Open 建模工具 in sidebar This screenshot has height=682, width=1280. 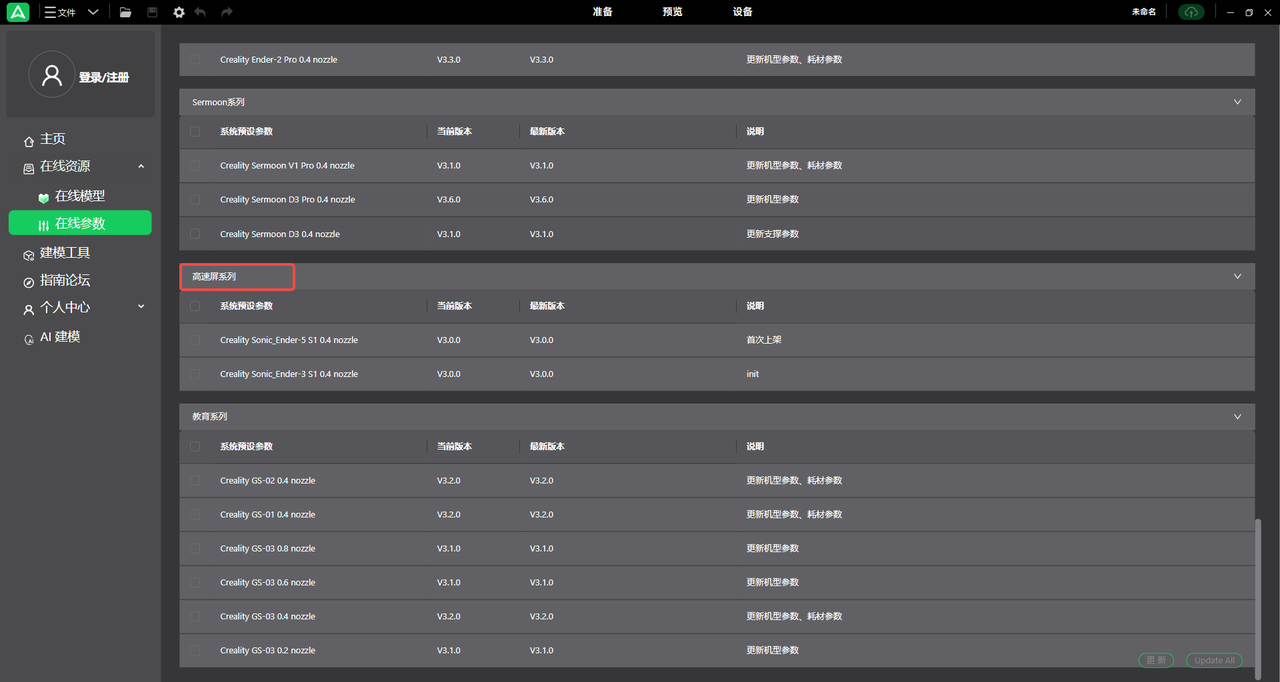[65, 253]
